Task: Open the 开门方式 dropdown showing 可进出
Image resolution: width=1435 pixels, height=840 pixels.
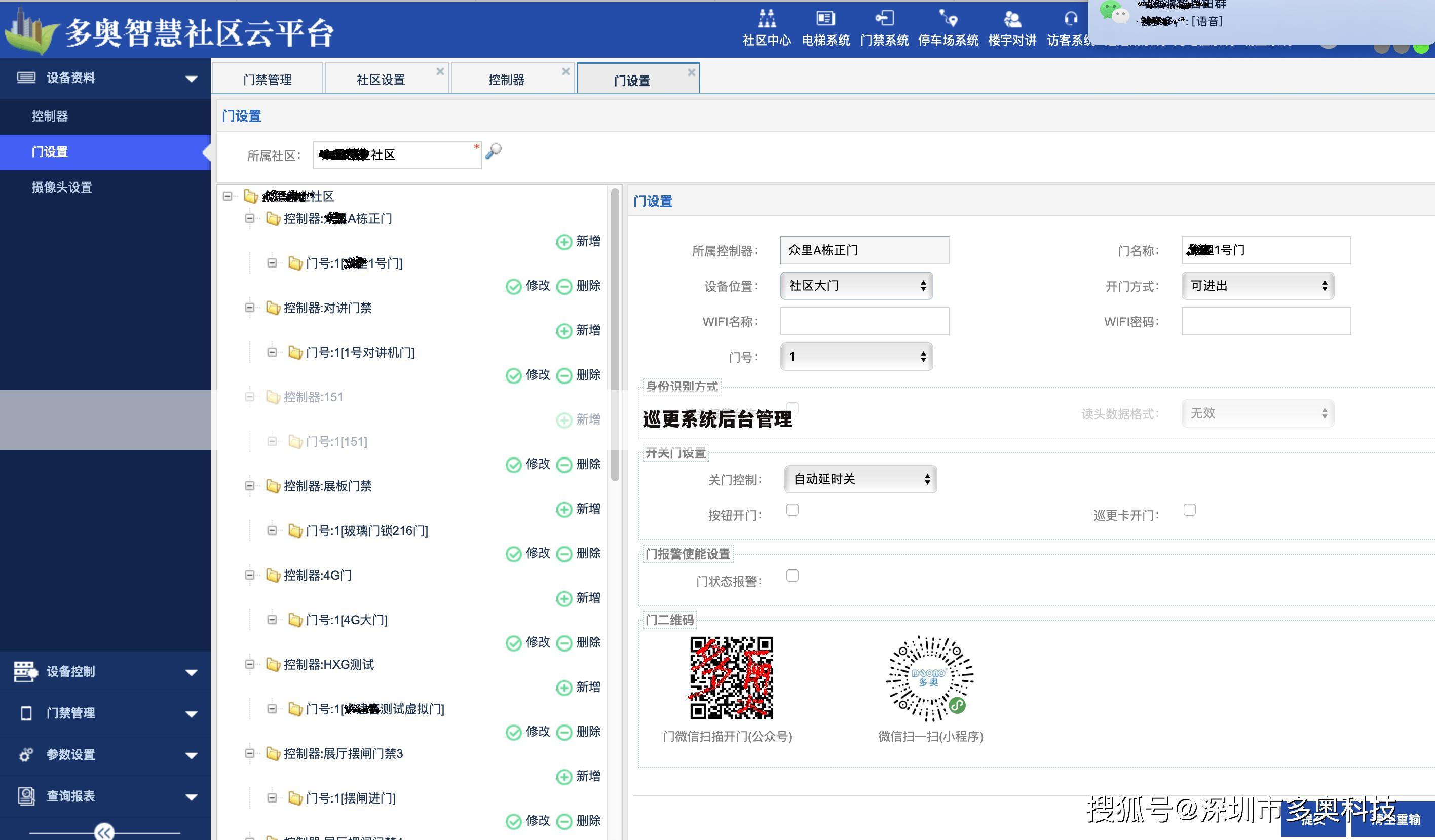Action: [1258, 285]
